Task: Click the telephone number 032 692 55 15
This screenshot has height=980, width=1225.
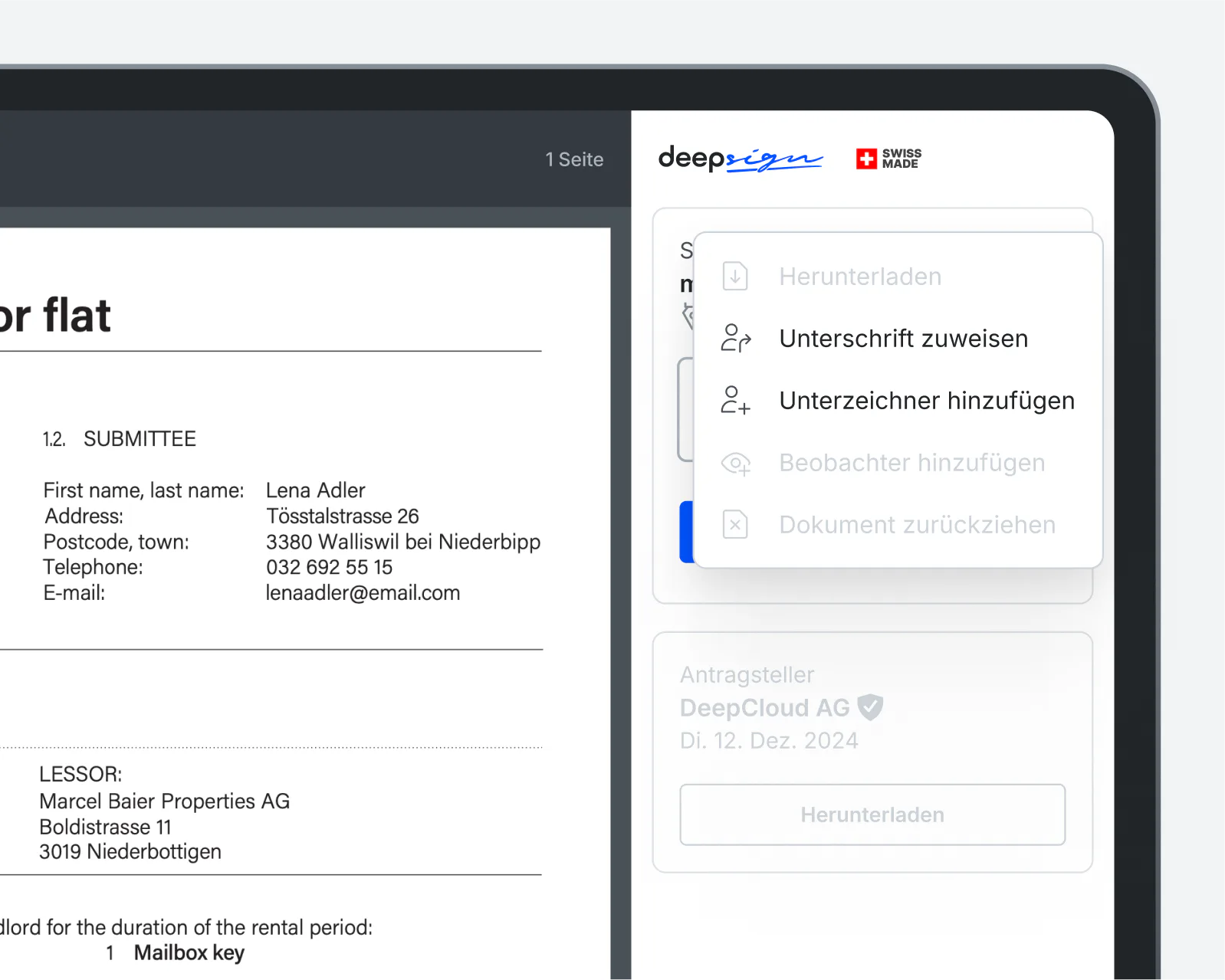Action: (x=329, y=567)
